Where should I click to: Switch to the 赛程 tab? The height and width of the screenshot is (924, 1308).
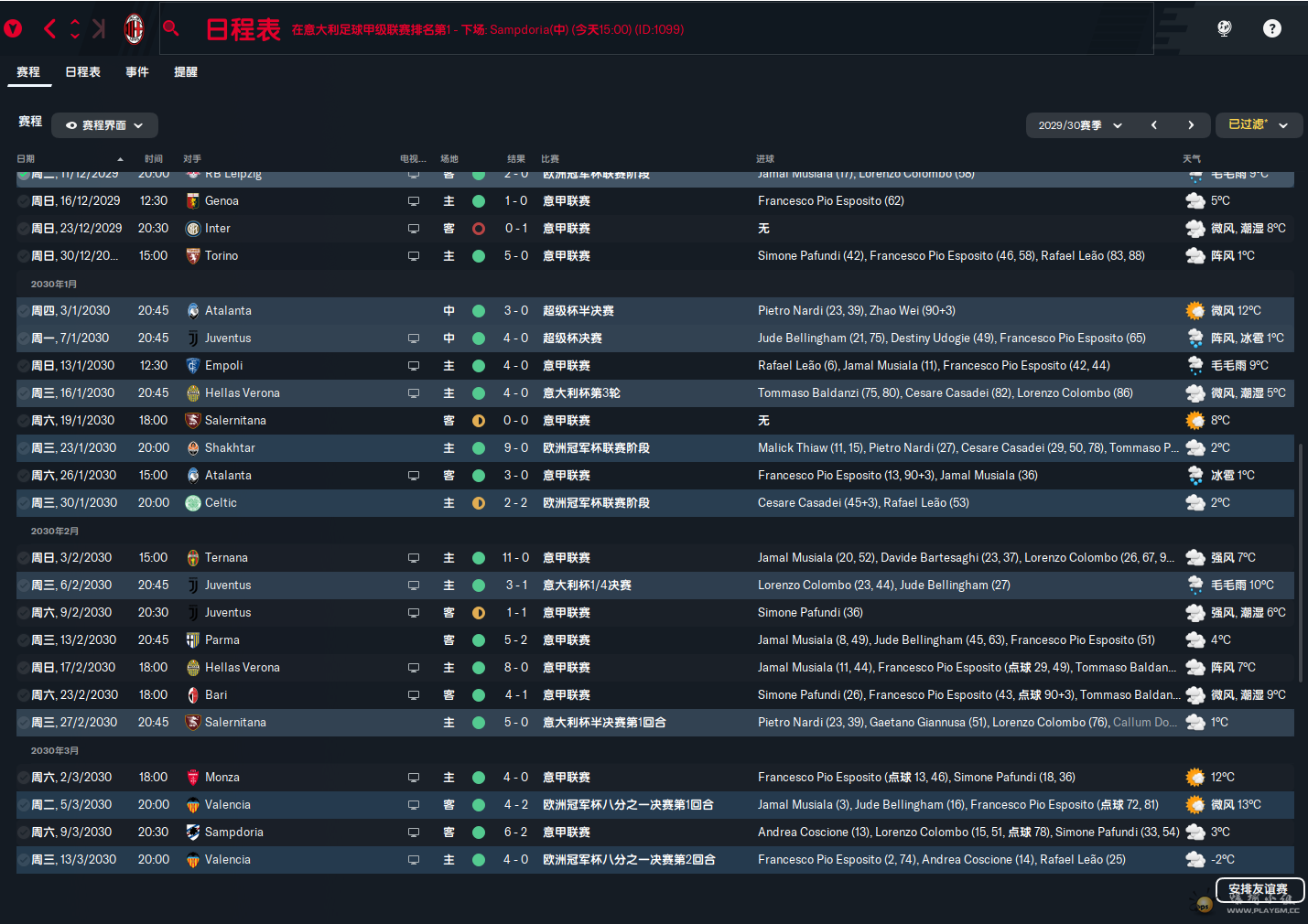[28, 72]
